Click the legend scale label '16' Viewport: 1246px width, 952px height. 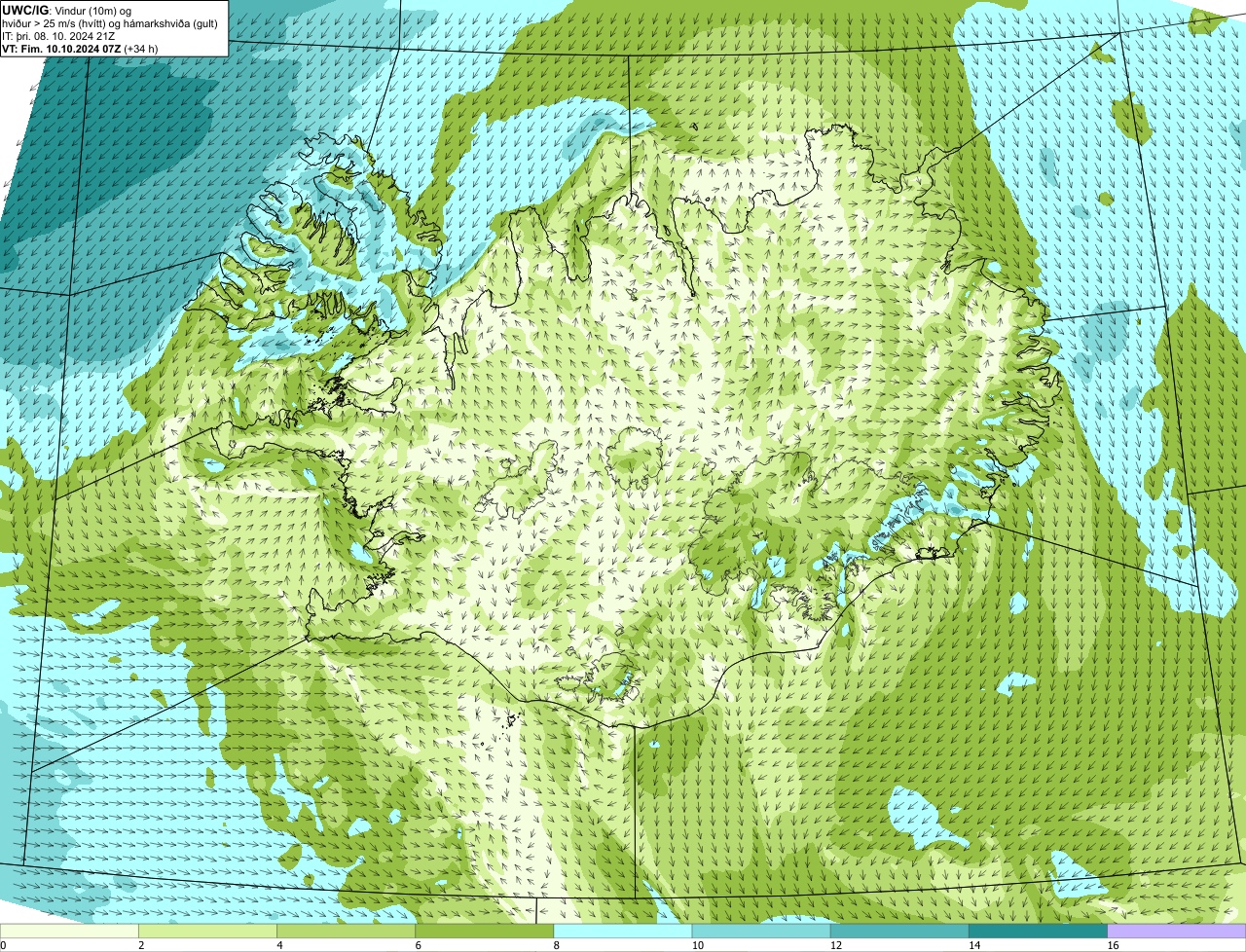(1114, 945)
